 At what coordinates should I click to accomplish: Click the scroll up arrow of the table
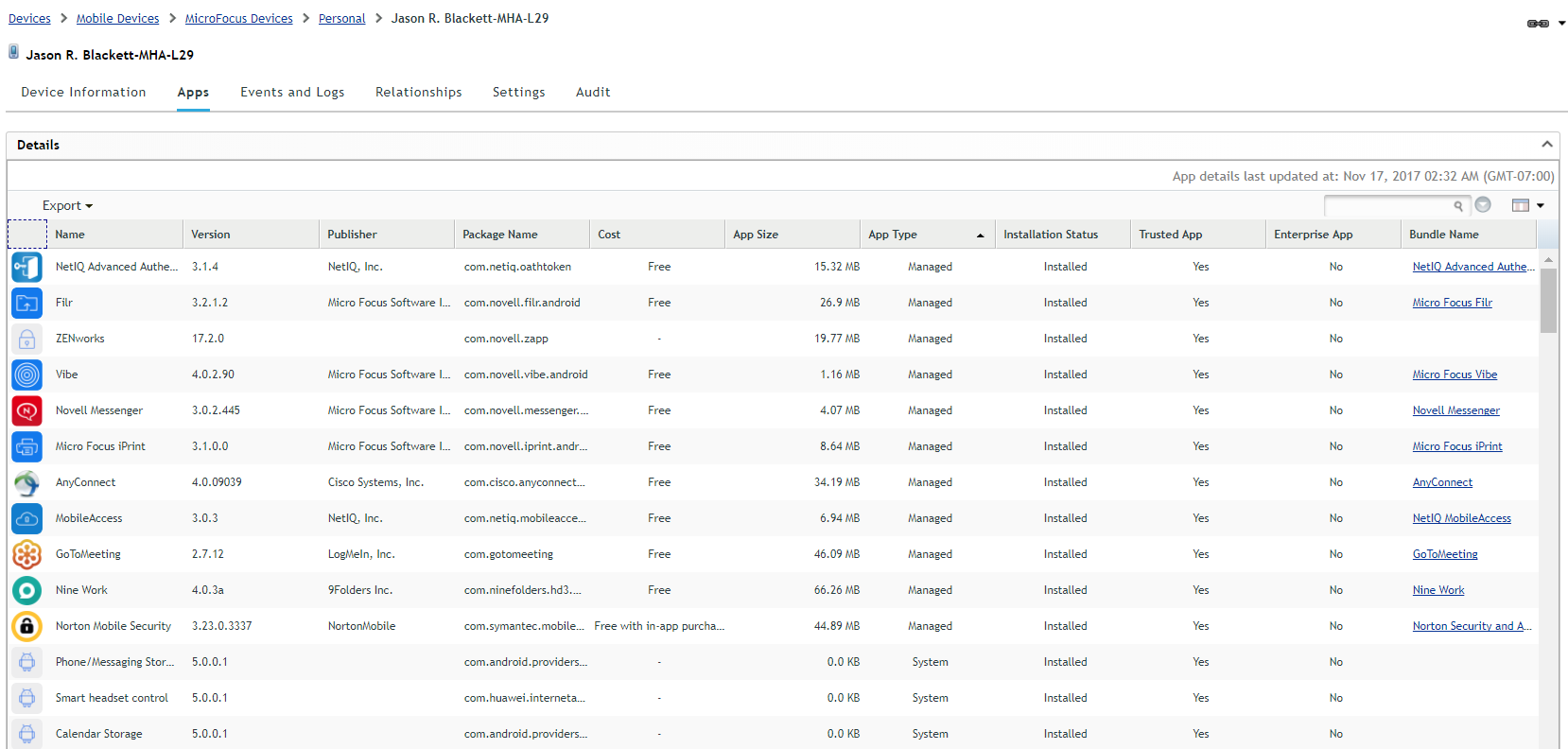(x=1548, y=259)
